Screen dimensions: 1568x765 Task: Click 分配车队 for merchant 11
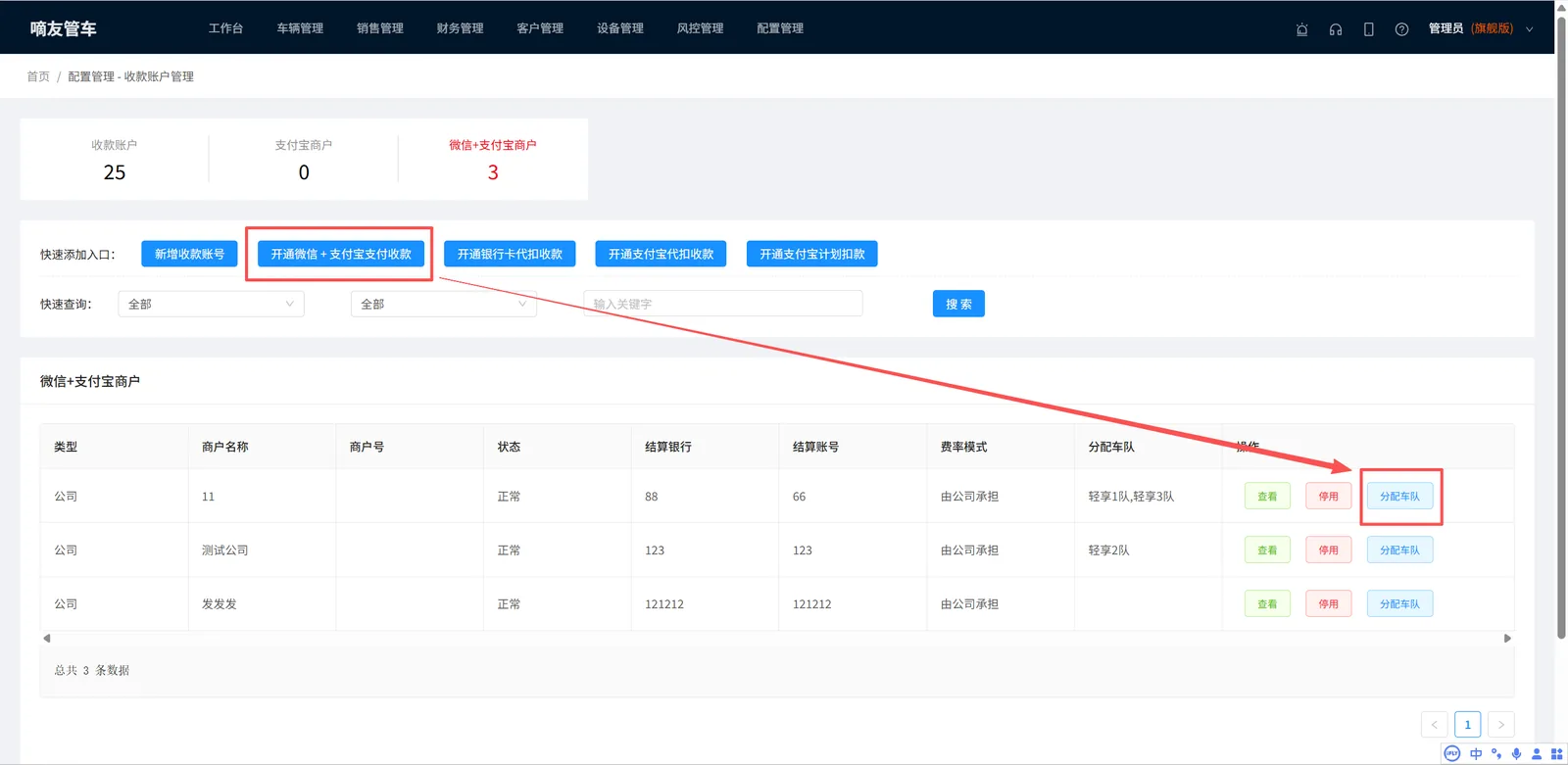pyautogui.click(x=1399, y=497)
